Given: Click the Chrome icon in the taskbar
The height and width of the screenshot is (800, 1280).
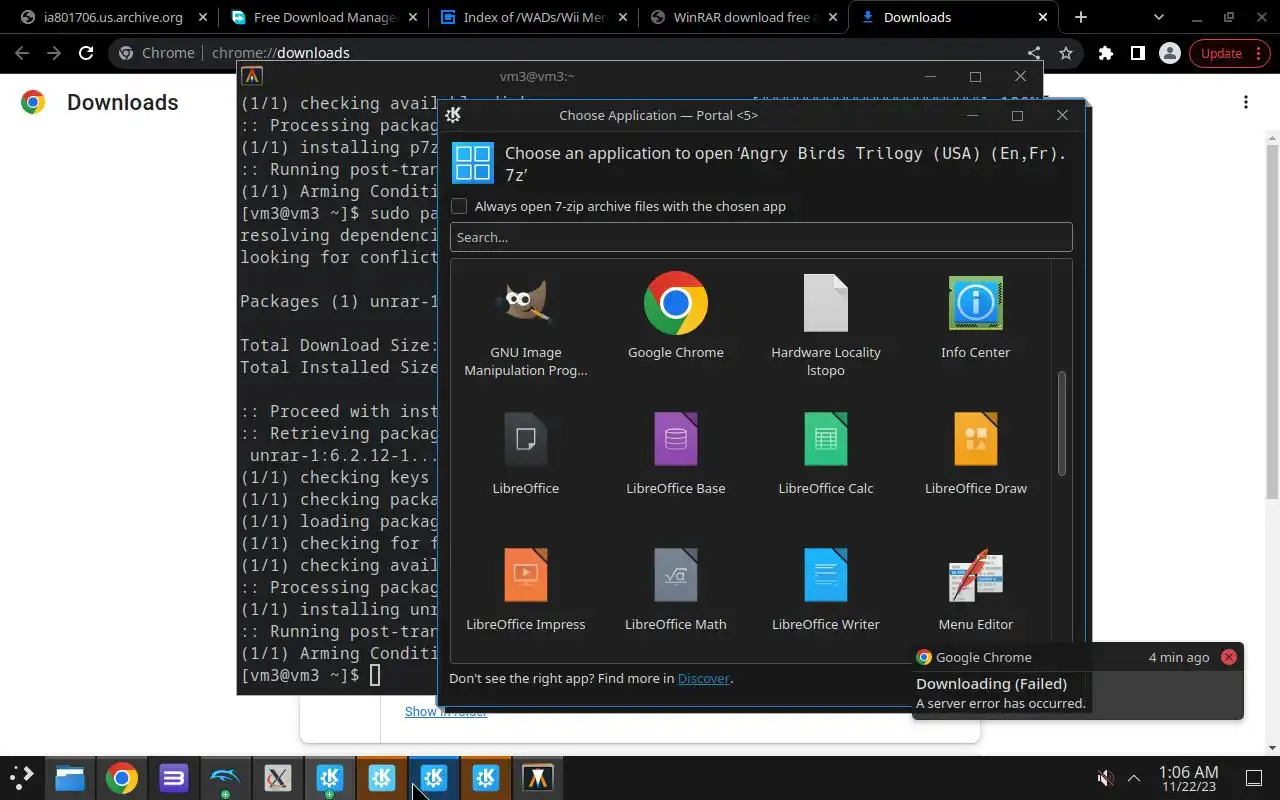Looking at the screenshot, I should pos(122,777).
